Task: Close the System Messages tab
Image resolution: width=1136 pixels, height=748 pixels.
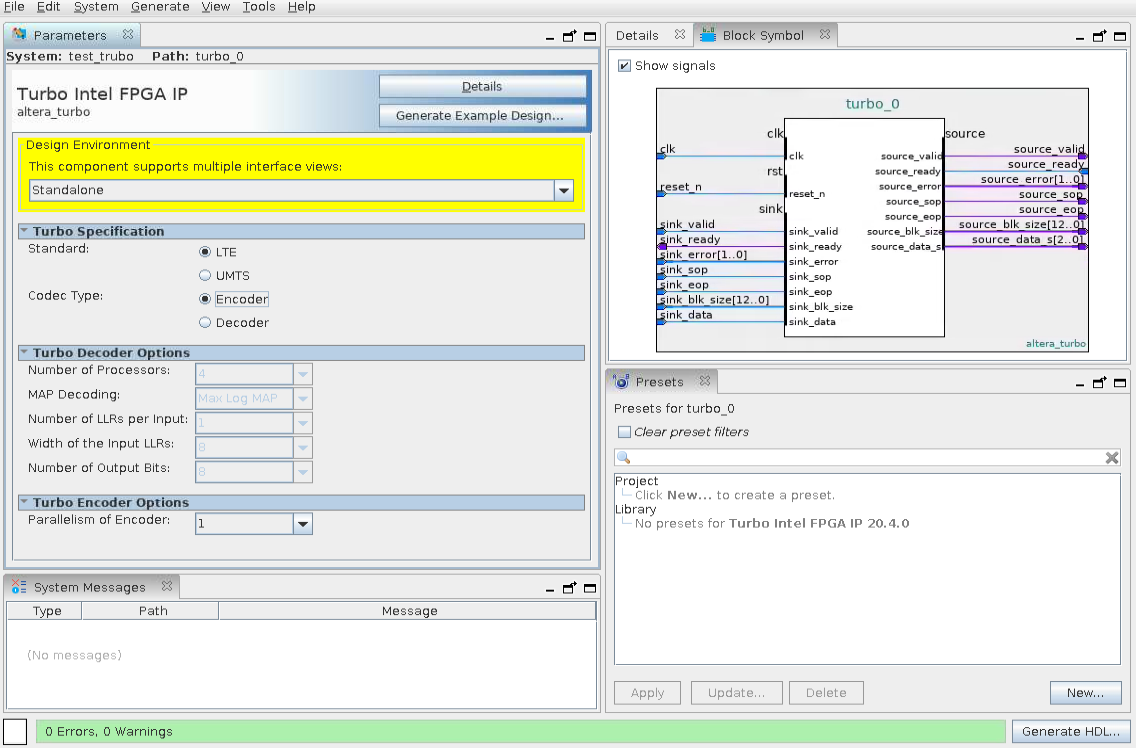Action: [167, 586]
